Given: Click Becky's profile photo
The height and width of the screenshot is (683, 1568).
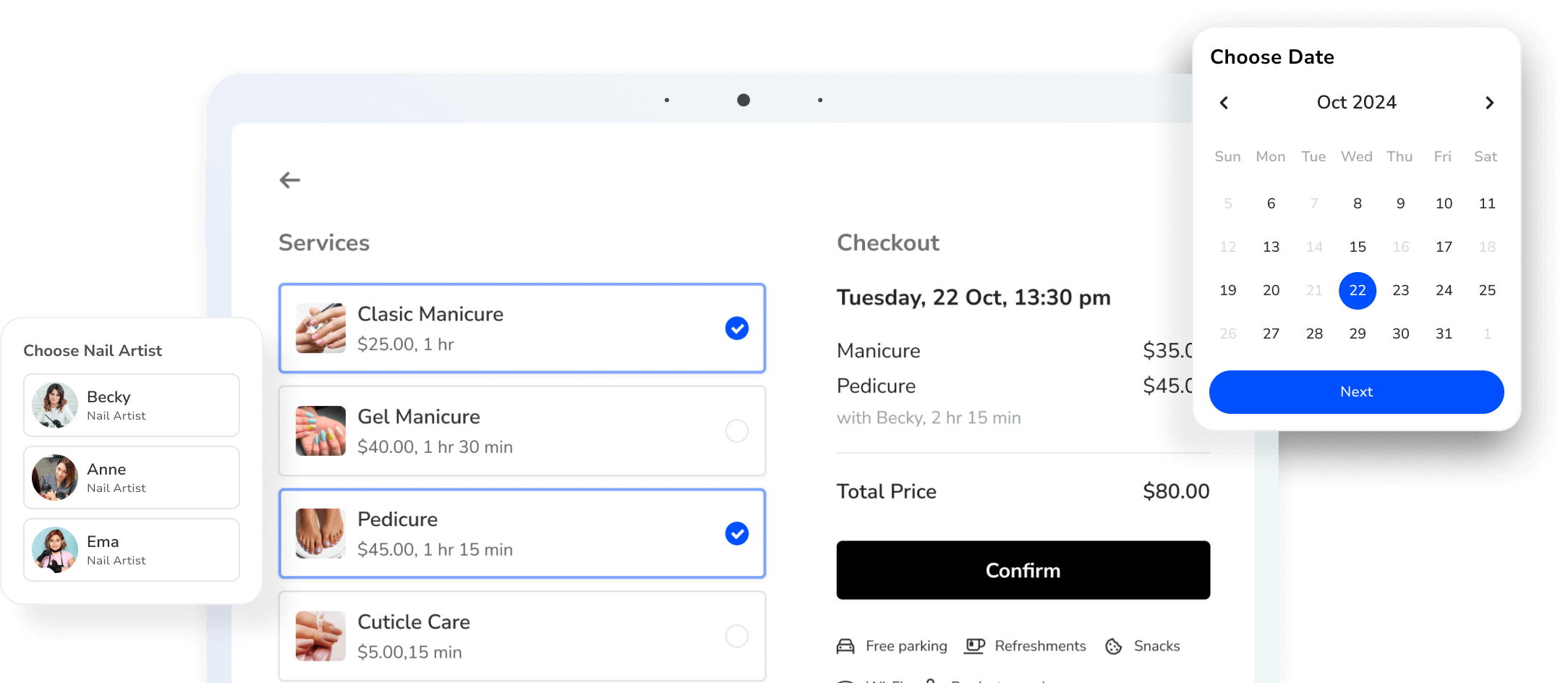Looking at the screenshot, I should (x=55, y=405).
